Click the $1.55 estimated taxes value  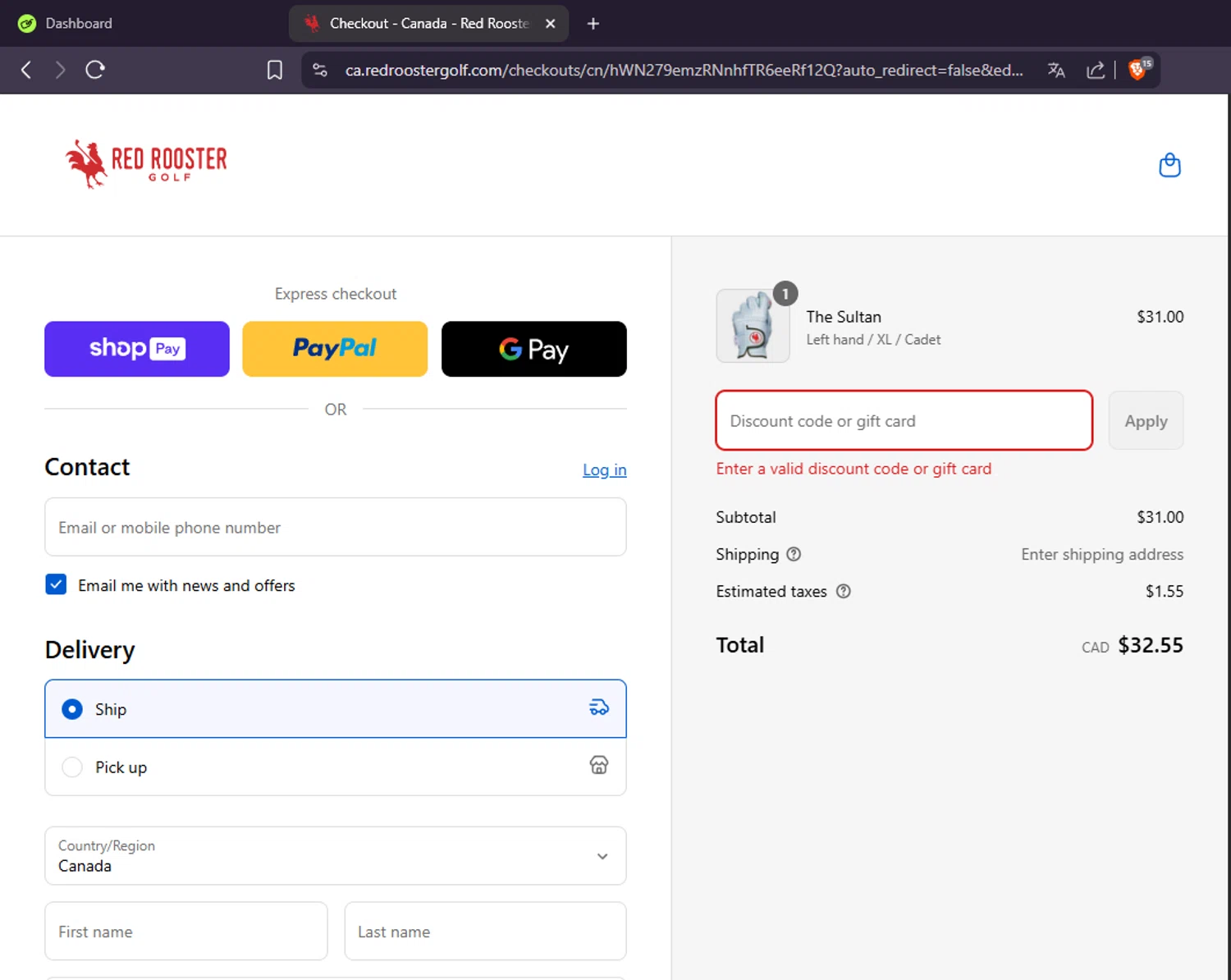point(1165,591)
